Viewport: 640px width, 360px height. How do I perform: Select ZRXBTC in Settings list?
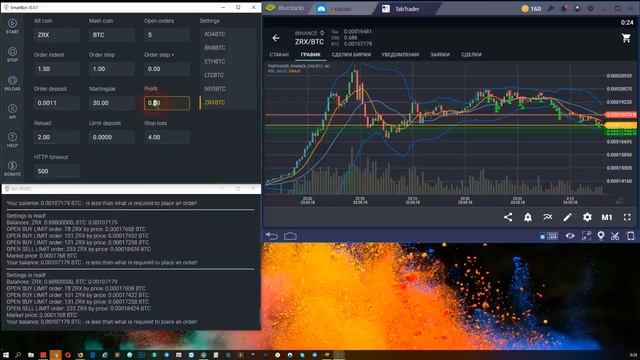pyautogui.click(x=215, y=102)
